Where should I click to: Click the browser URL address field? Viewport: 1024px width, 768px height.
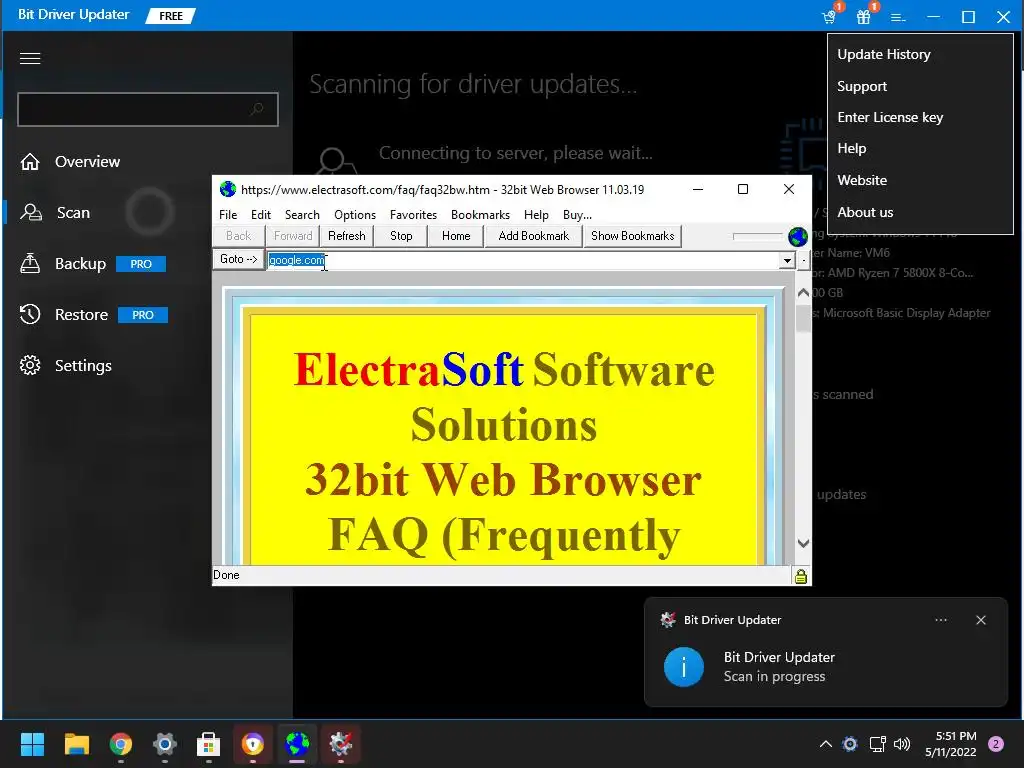(524, 261)
